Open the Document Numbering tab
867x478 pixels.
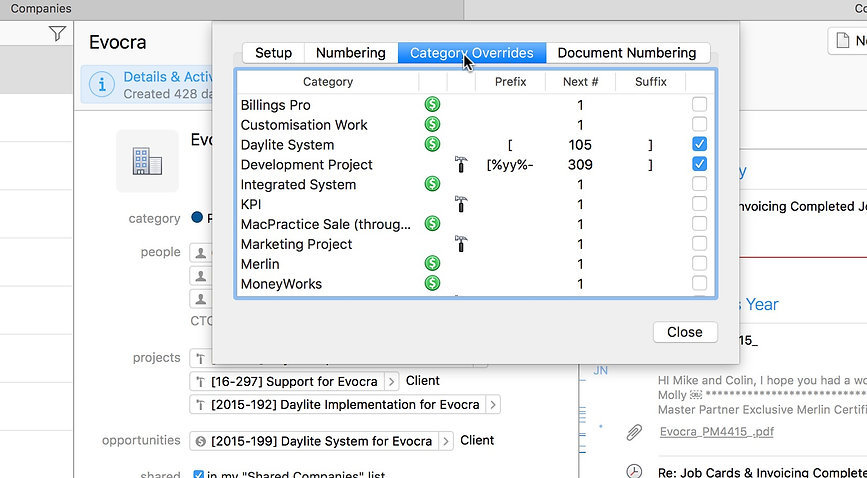[627, 53]
